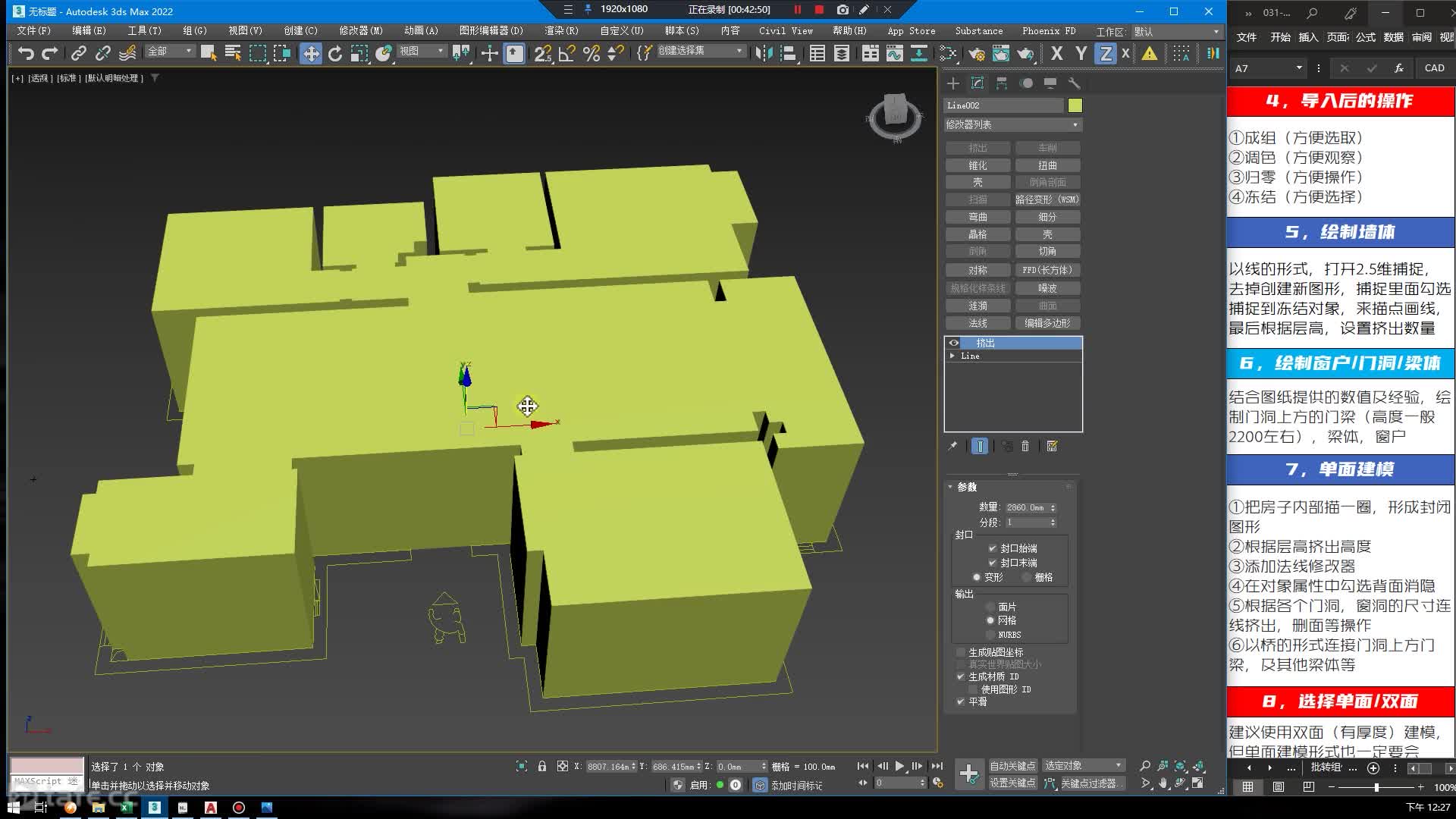Open the Display panel tab
Viewport: 1456px width, 819px height.
point(1050,83)
